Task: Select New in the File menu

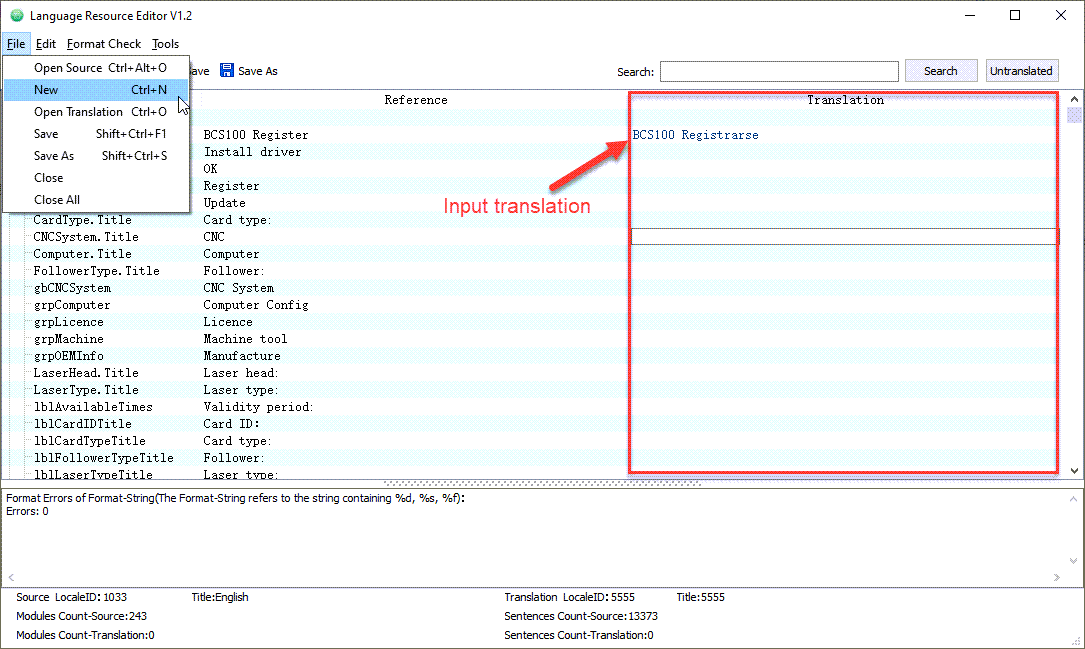Action: [x=96, y=90]
